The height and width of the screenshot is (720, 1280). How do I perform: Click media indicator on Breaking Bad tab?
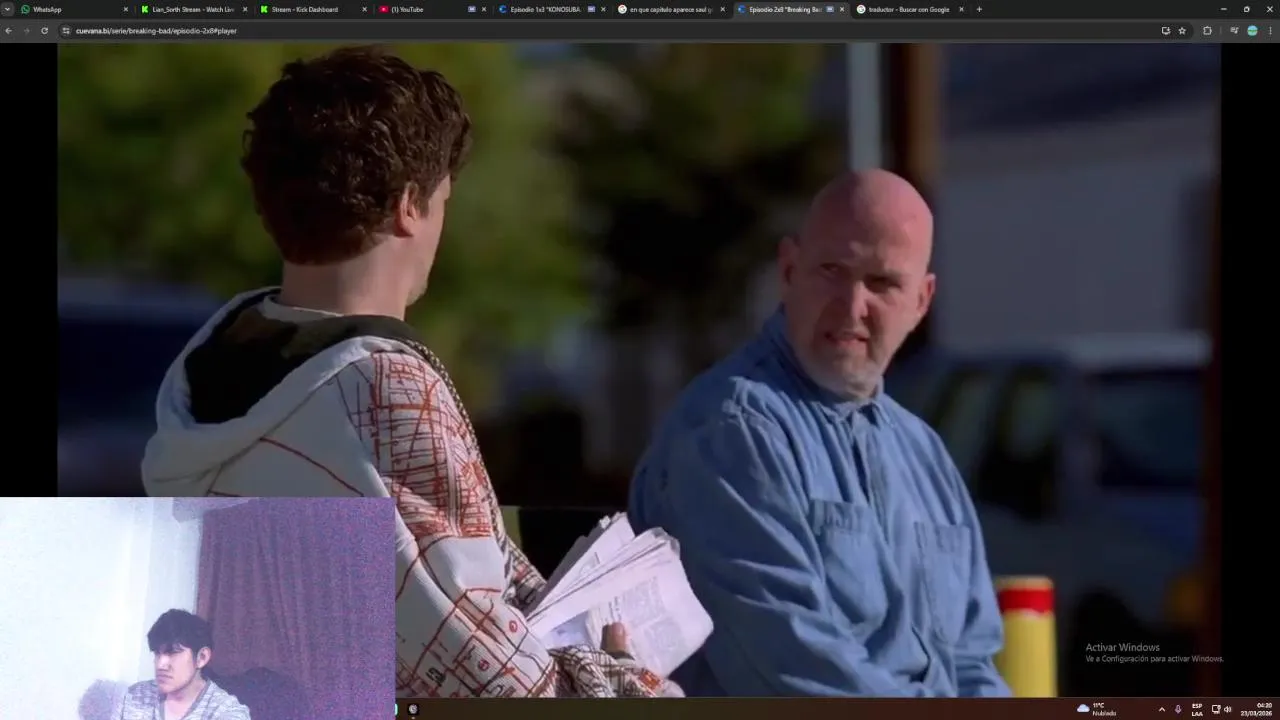[x=830, y=9]
